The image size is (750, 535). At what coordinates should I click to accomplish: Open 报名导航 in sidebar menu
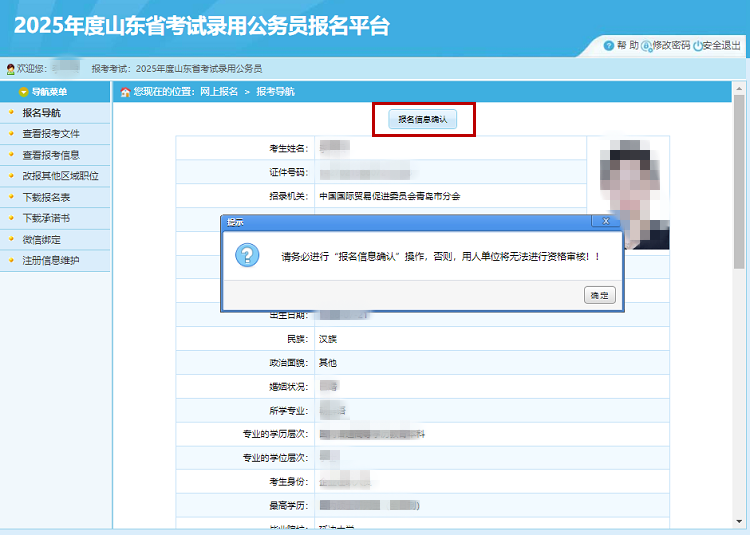(55, 113)
